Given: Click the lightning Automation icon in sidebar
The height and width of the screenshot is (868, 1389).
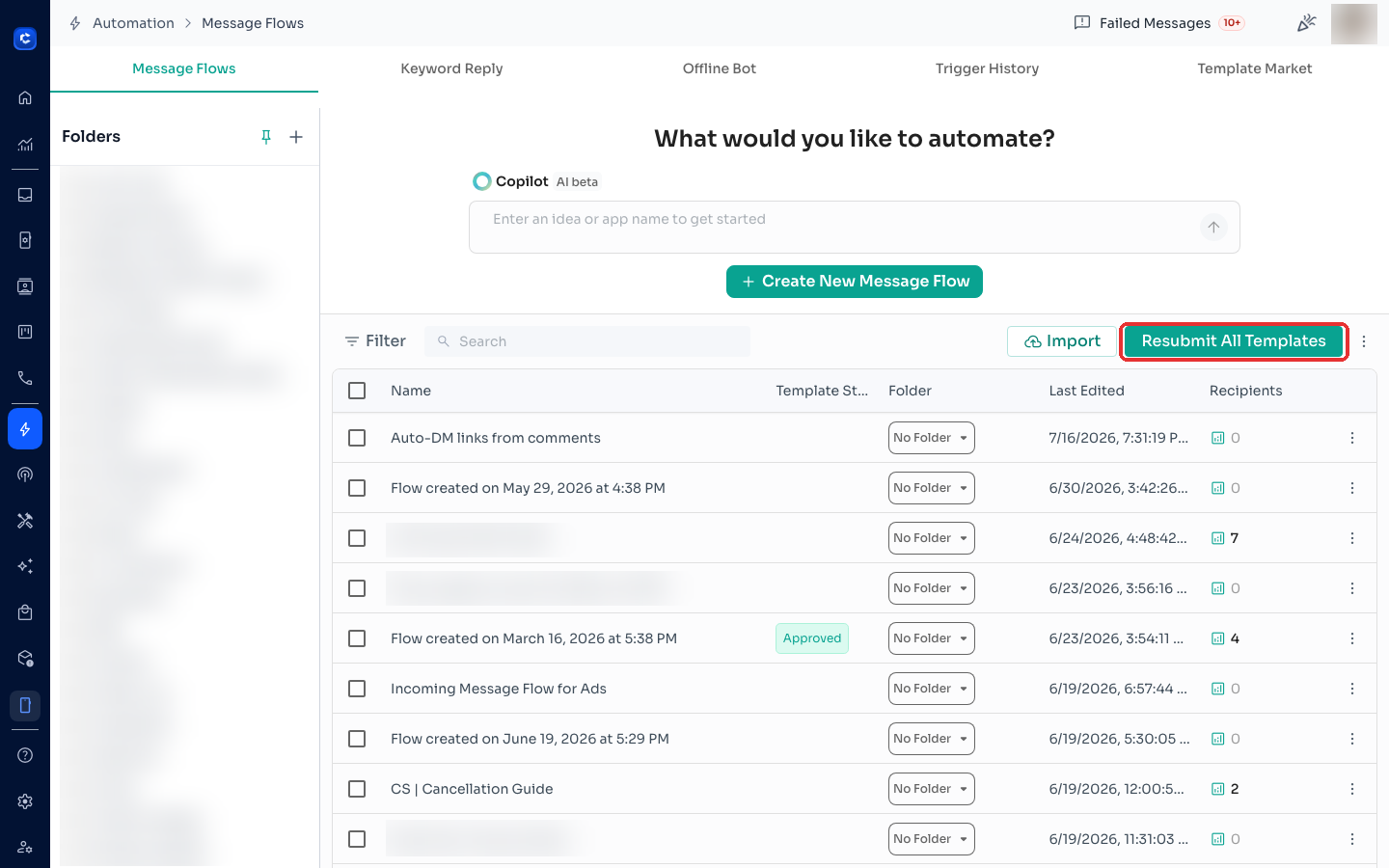Looking at the screenshot, I should [x=25, y=429].
